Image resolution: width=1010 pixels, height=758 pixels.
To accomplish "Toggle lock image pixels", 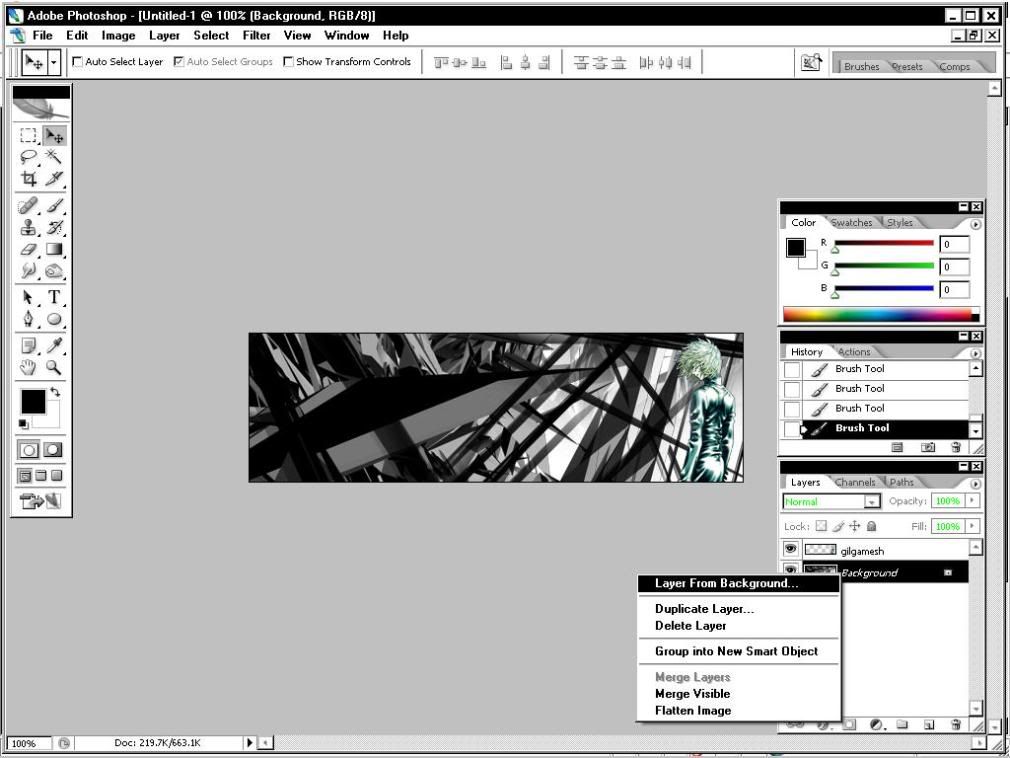I will (838, 526).
